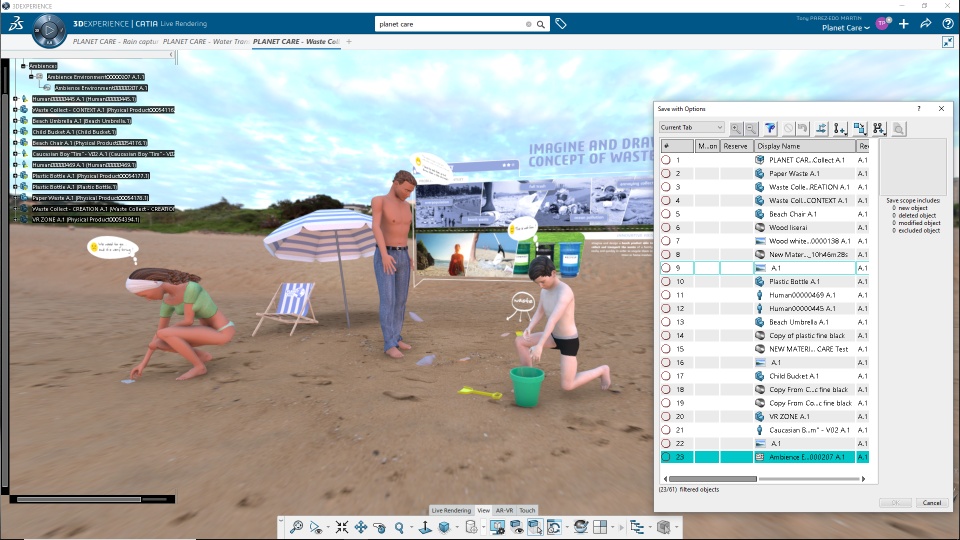Click the add branch icon in dialog toolbar
This screenshot has width=960, height=540.
click(879, 128)
